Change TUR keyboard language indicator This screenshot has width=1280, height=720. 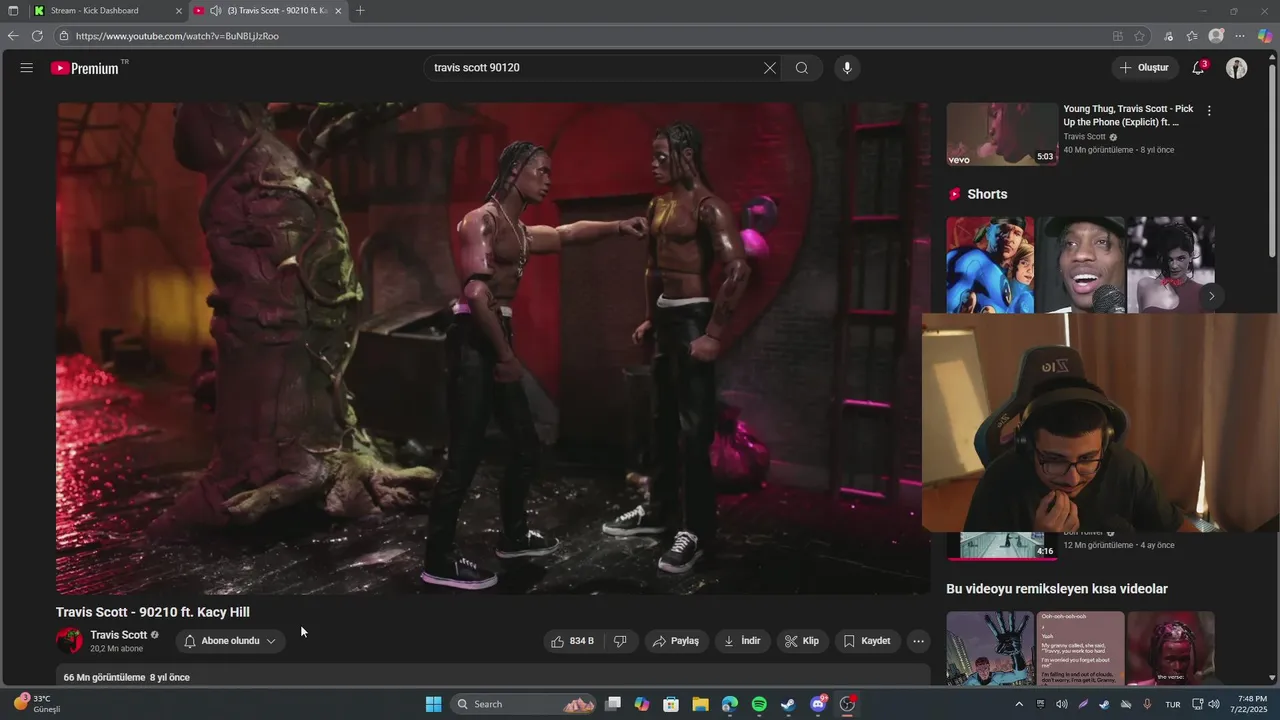click(x=1172, y=704)
